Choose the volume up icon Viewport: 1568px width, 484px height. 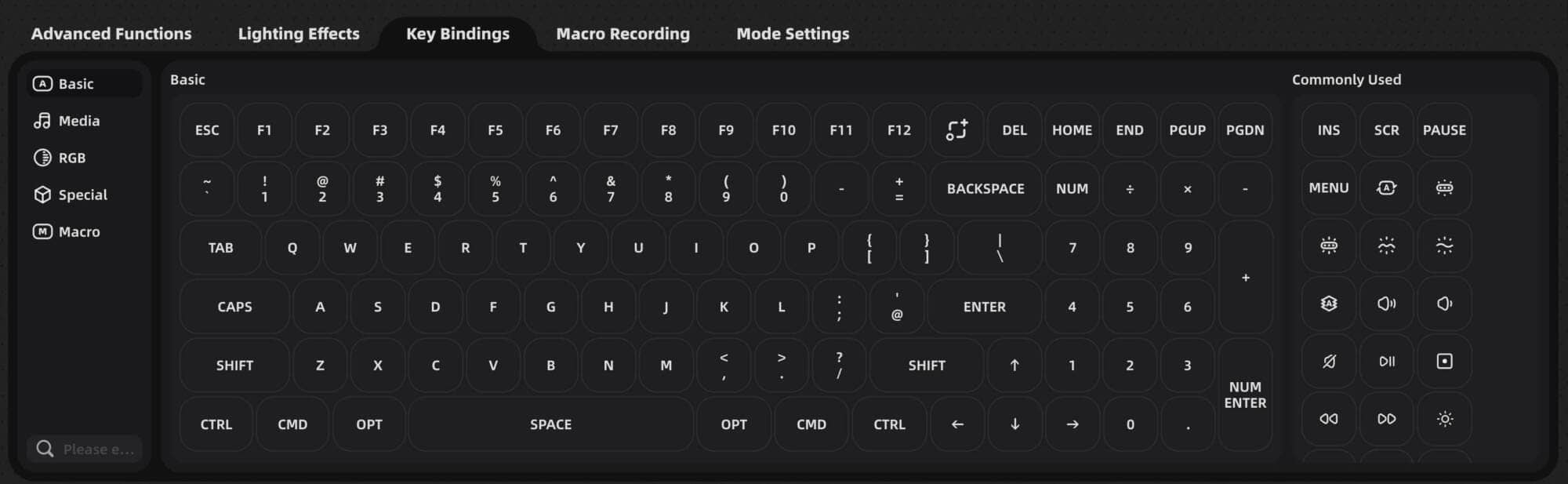[x=1386, y=304]
